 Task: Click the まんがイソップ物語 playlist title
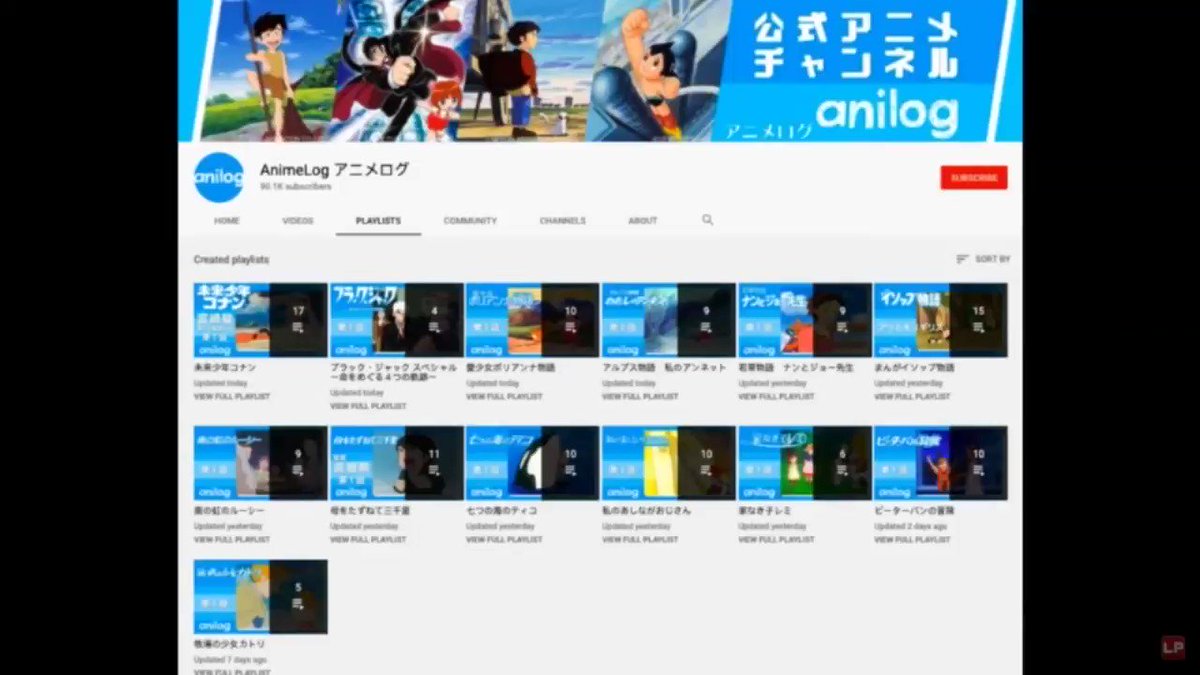point(914,368)
